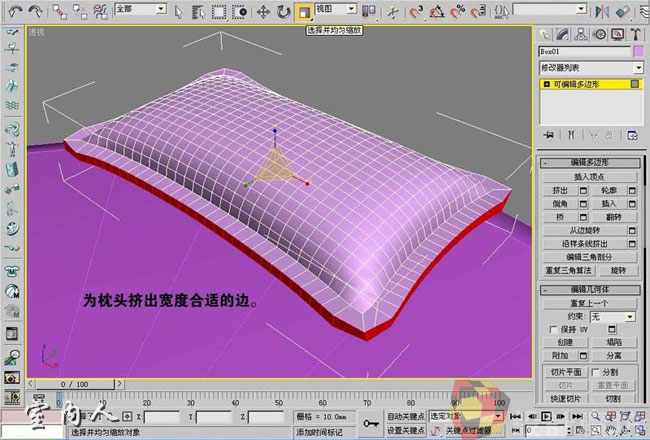The image size is (650, 440).
Task: Toggle Select and Manipulate tool
Action: 392,12
